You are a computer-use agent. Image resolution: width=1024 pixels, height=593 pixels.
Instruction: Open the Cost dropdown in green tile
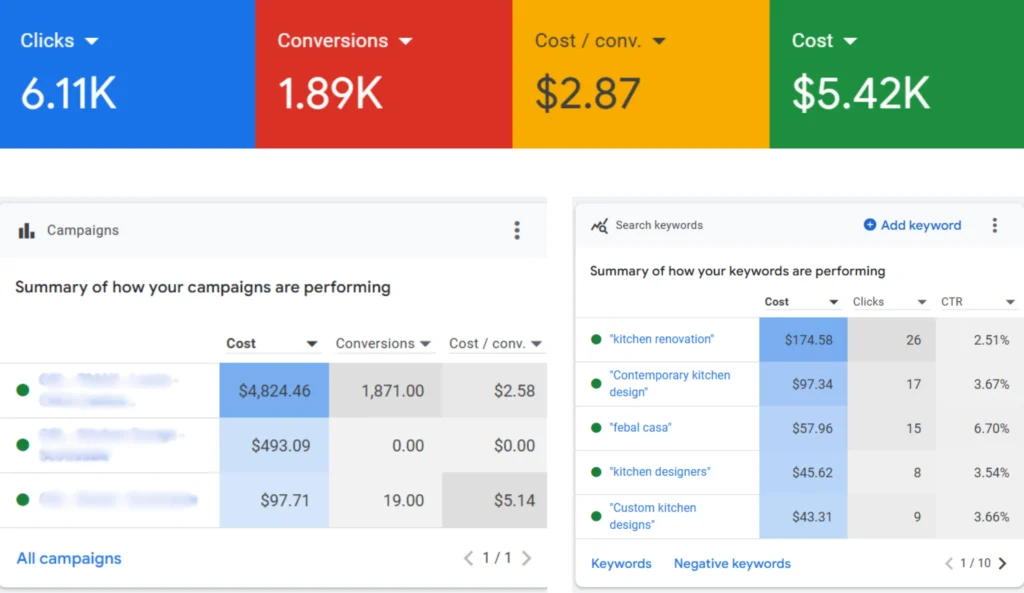coord(850,41)
